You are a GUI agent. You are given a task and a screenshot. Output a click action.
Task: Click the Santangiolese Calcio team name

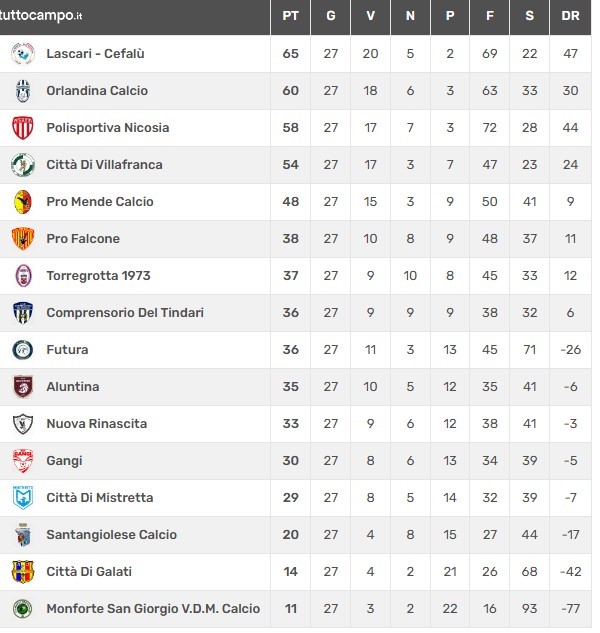pyautogui.click(x=111, y=535)
